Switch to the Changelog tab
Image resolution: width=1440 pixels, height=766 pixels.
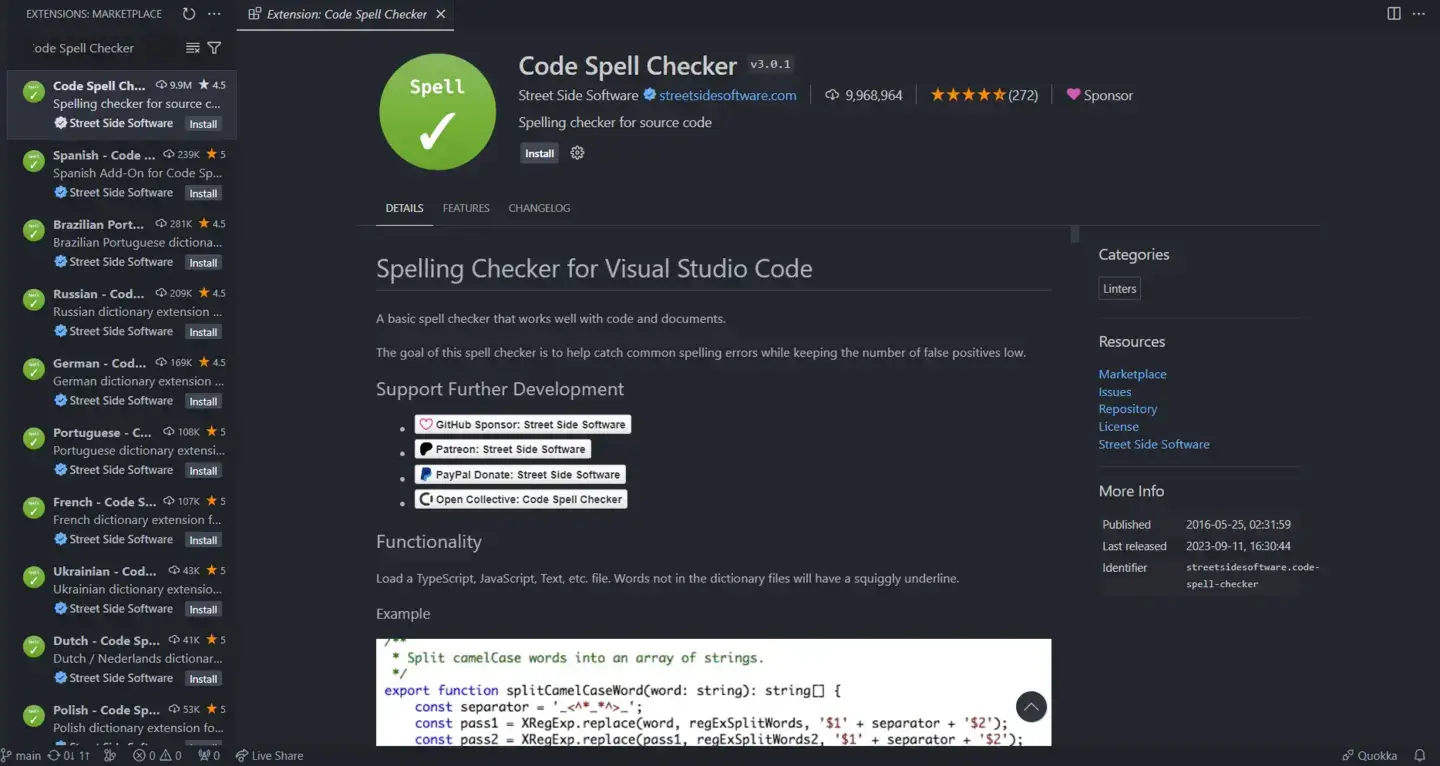point(539,208)
